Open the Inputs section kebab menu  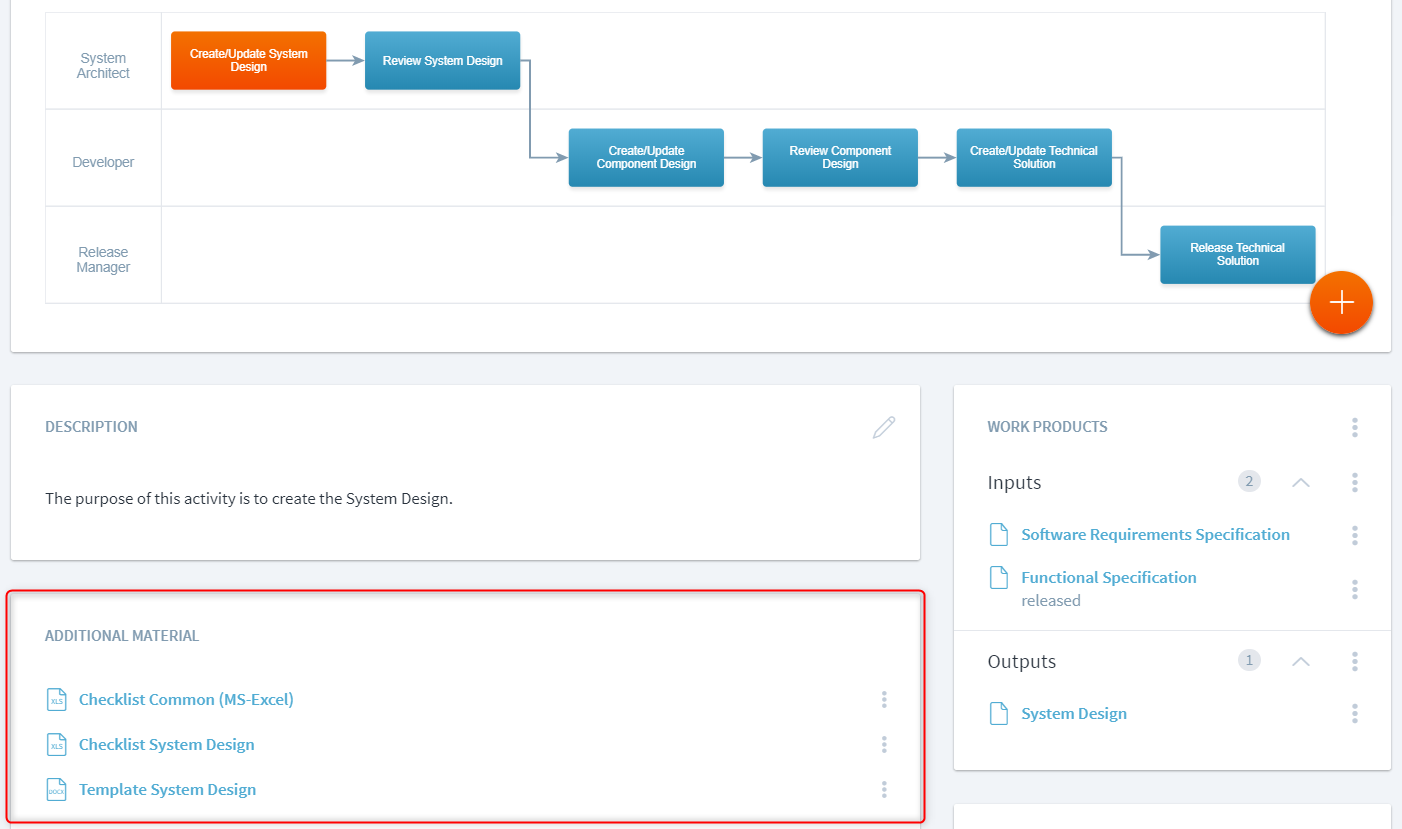click(1354, 483)
